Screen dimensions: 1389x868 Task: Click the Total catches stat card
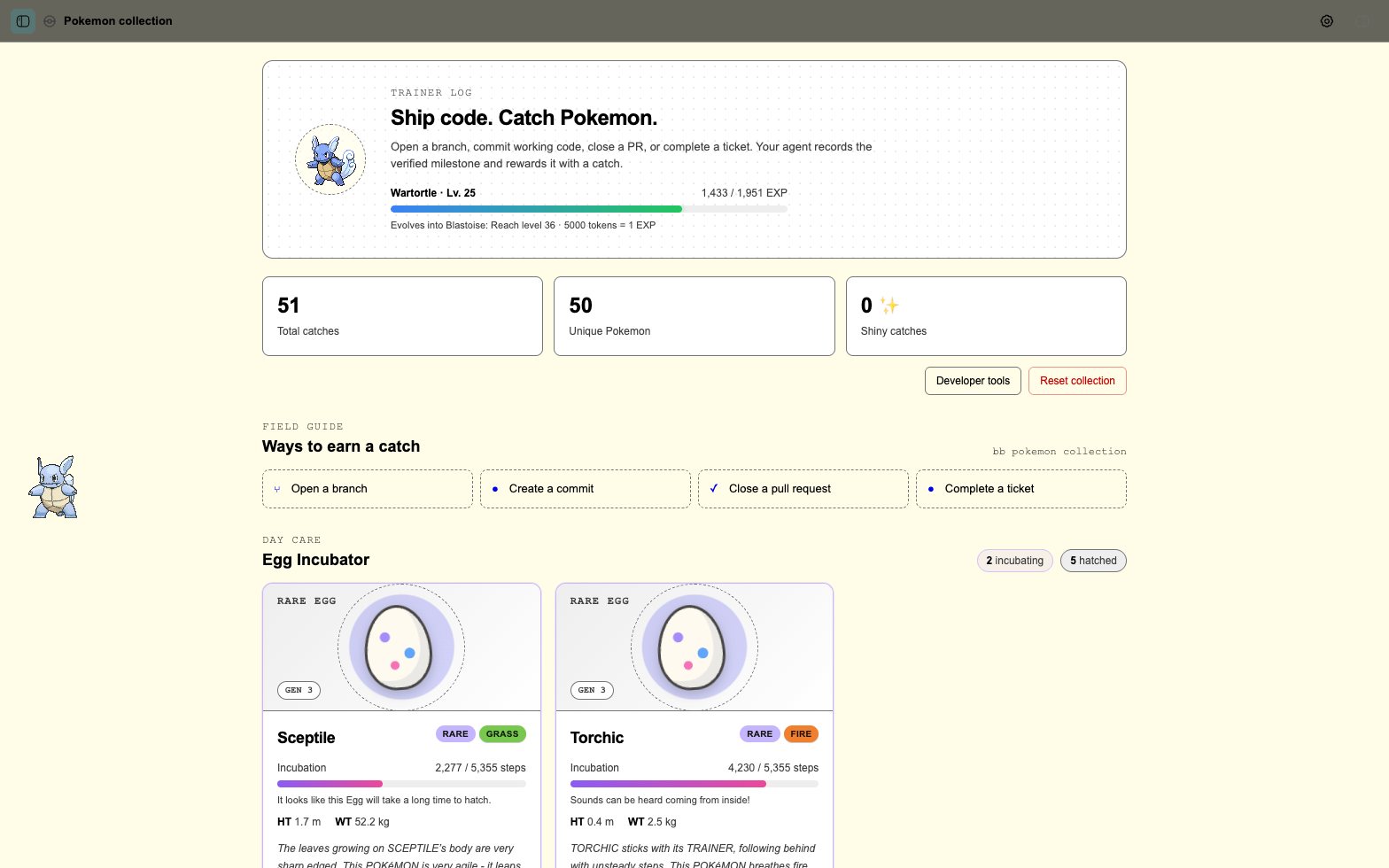pyautogui.click(x=402, y=316)
